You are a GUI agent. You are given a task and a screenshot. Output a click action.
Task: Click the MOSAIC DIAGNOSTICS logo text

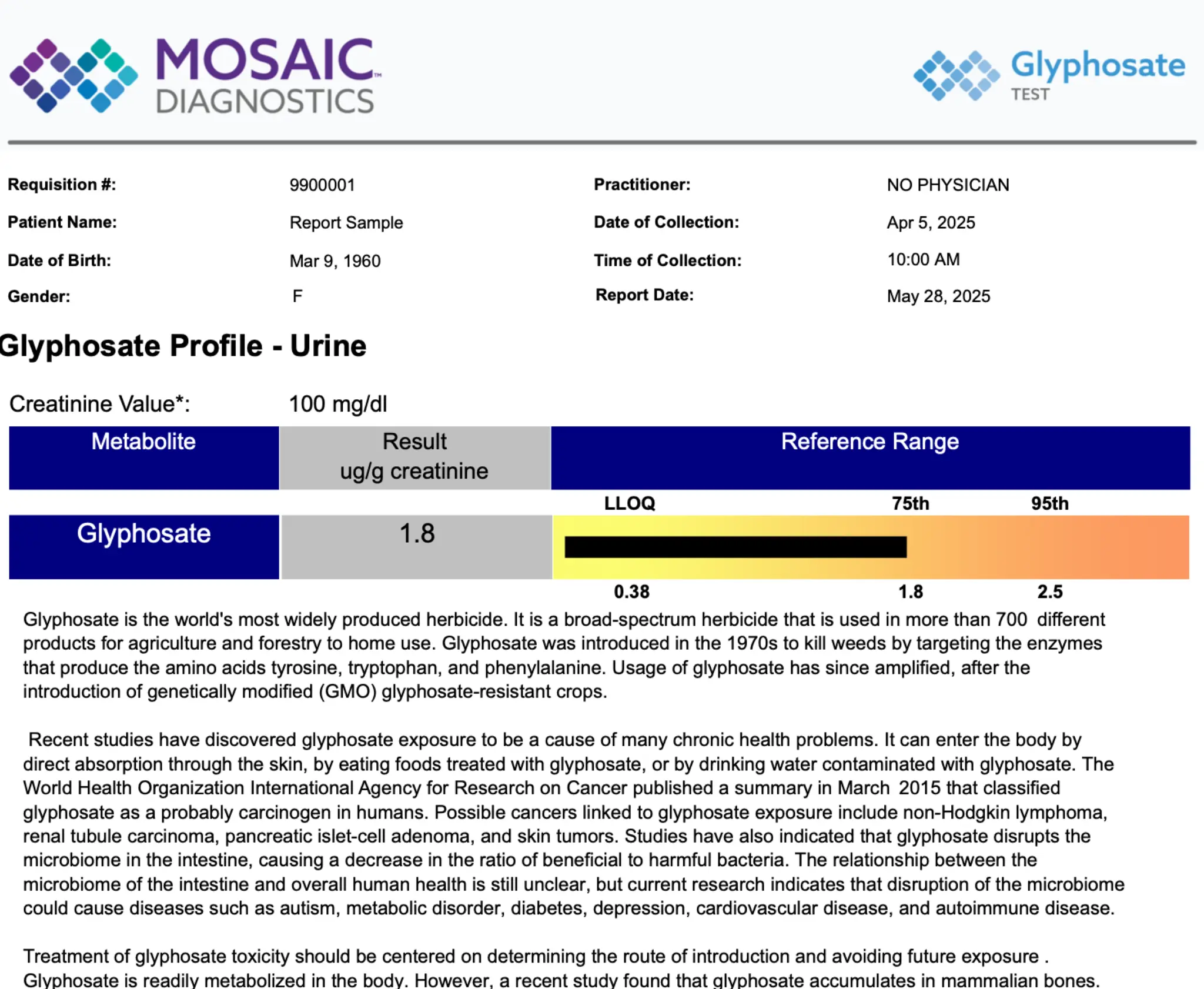point(265,76)
